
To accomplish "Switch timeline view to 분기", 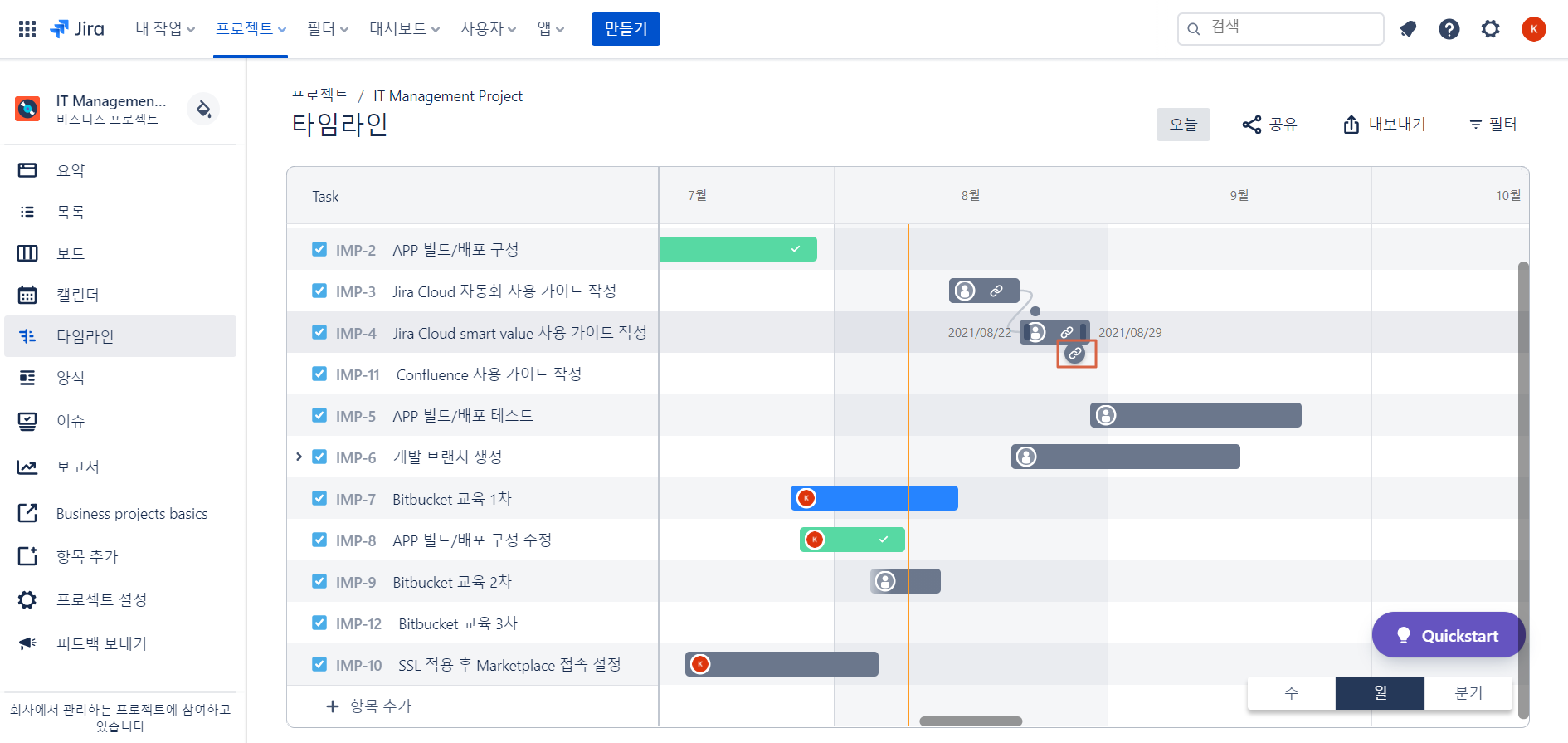I will (x=1468, y=692).
